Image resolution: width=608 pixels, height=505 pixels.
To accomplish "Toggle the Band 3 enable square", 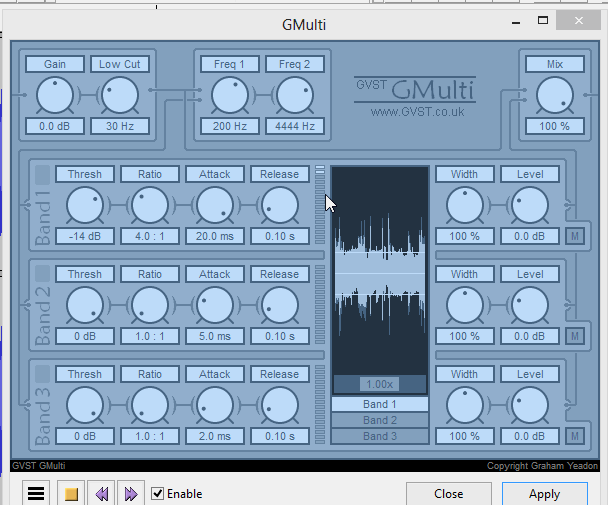I will 43,374.
